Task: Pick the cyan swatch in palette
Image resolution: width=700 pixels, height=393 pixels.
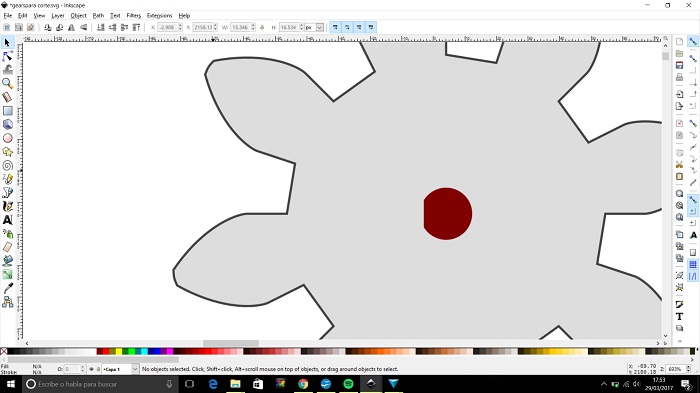Action: click(x=144, y=352)
